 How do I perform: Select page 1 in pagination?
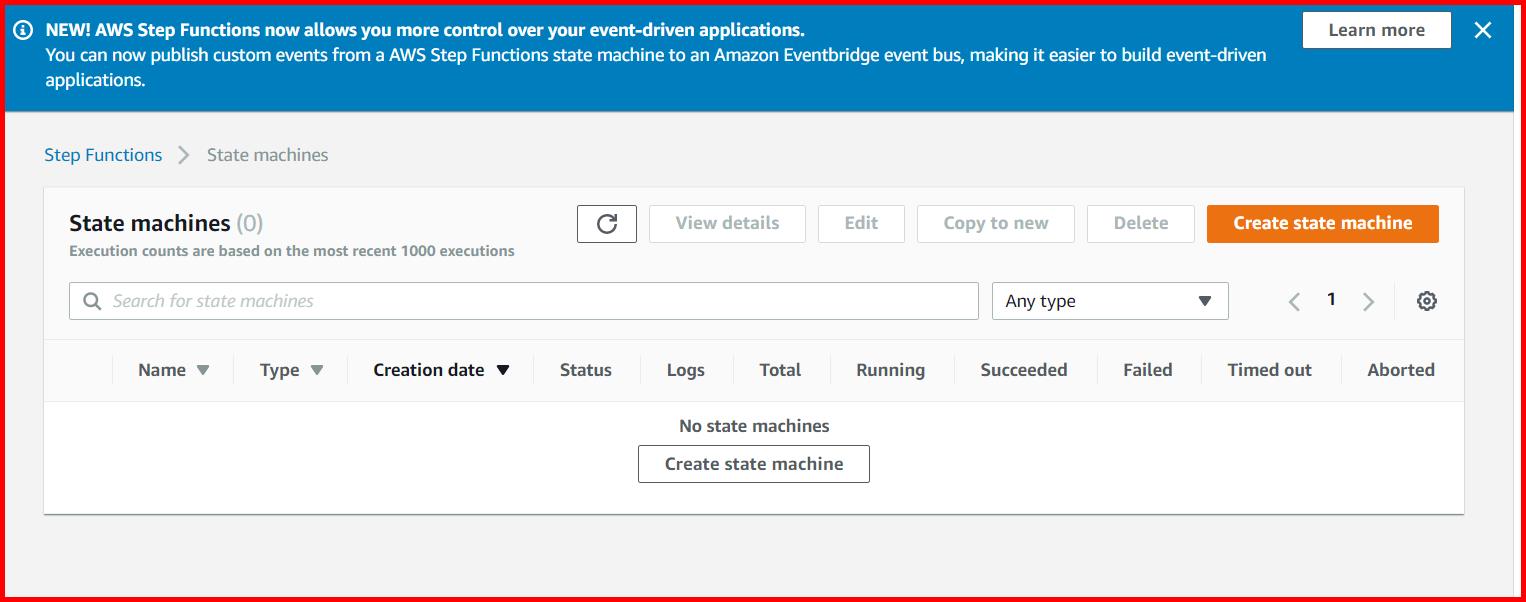[1331, 299]
